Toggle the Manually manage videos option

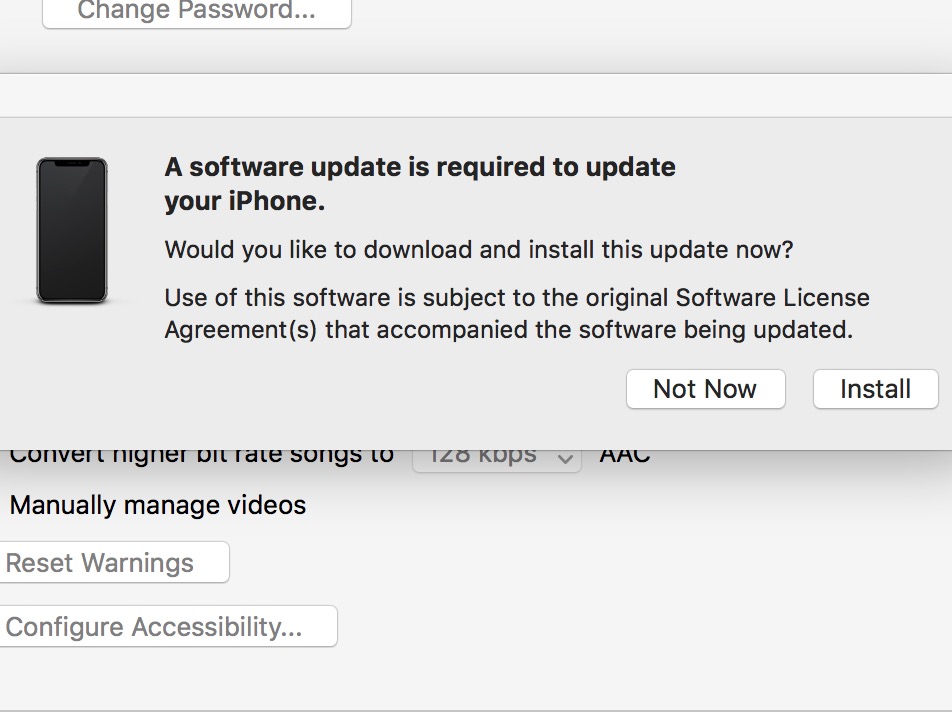tap(158, 505)
